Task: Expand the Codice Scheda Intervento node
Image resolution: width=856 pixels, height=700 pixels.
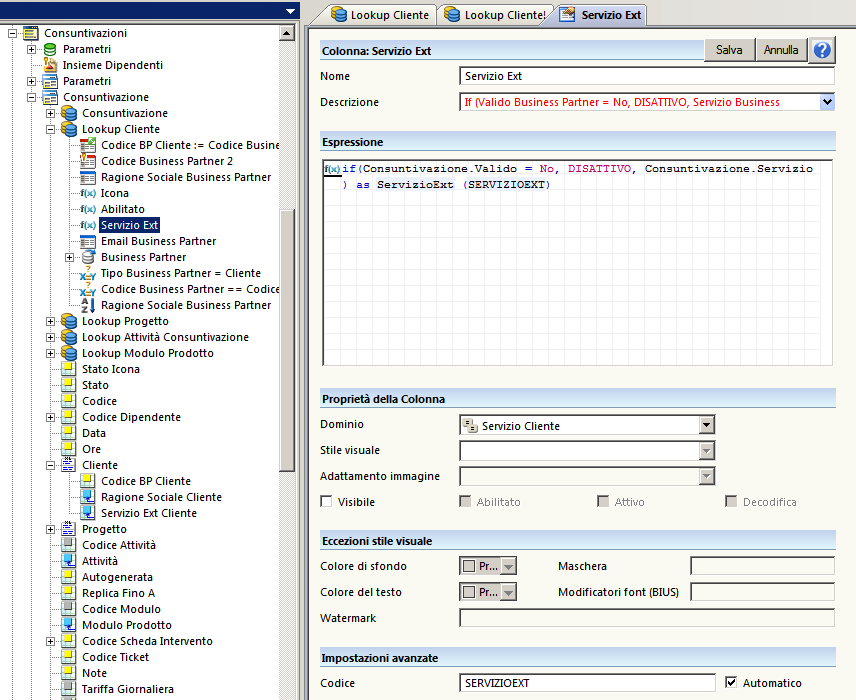Action: [51, 641]
